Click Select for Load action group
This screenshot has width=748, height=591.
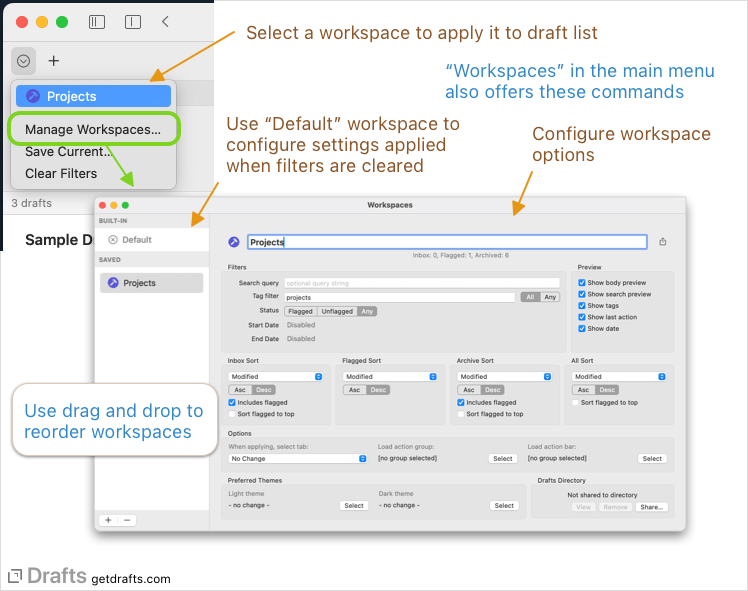tap(503, 459)
